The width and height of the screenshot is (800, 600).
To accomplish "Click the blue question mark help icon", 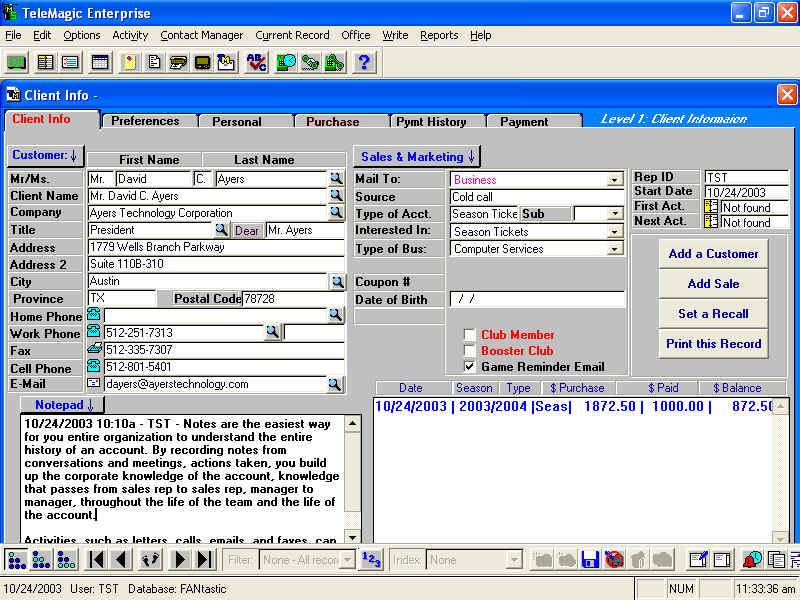I will 364,63.
